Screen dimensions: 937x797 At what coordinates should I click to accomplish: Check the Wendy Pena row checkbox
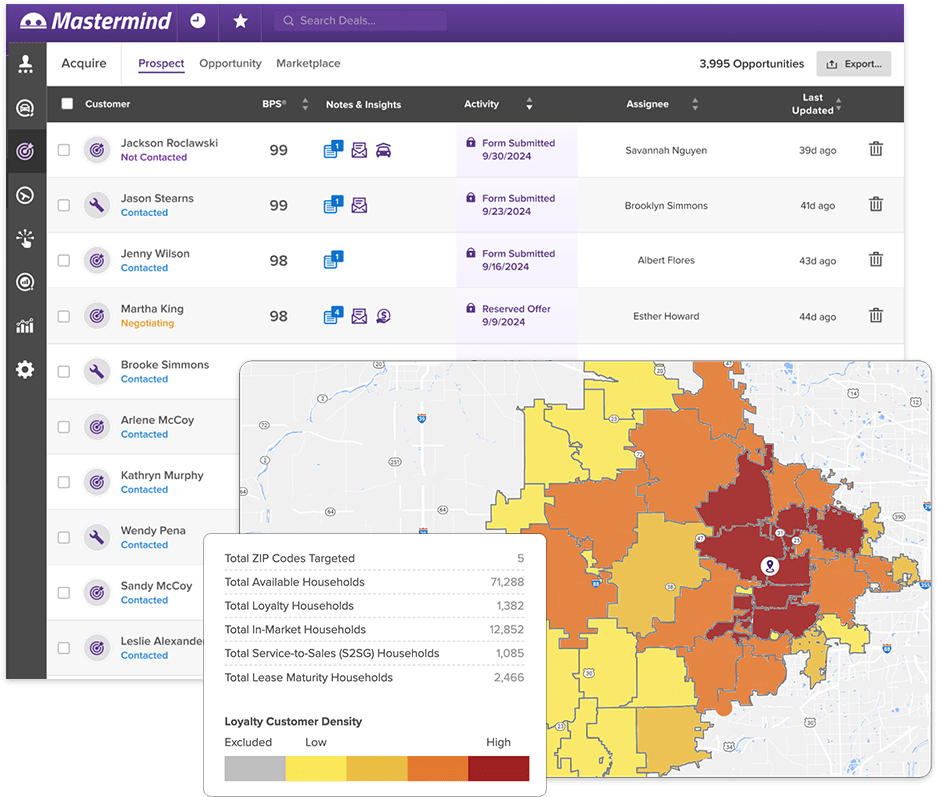pyautogui.click(x=63, y=538)
